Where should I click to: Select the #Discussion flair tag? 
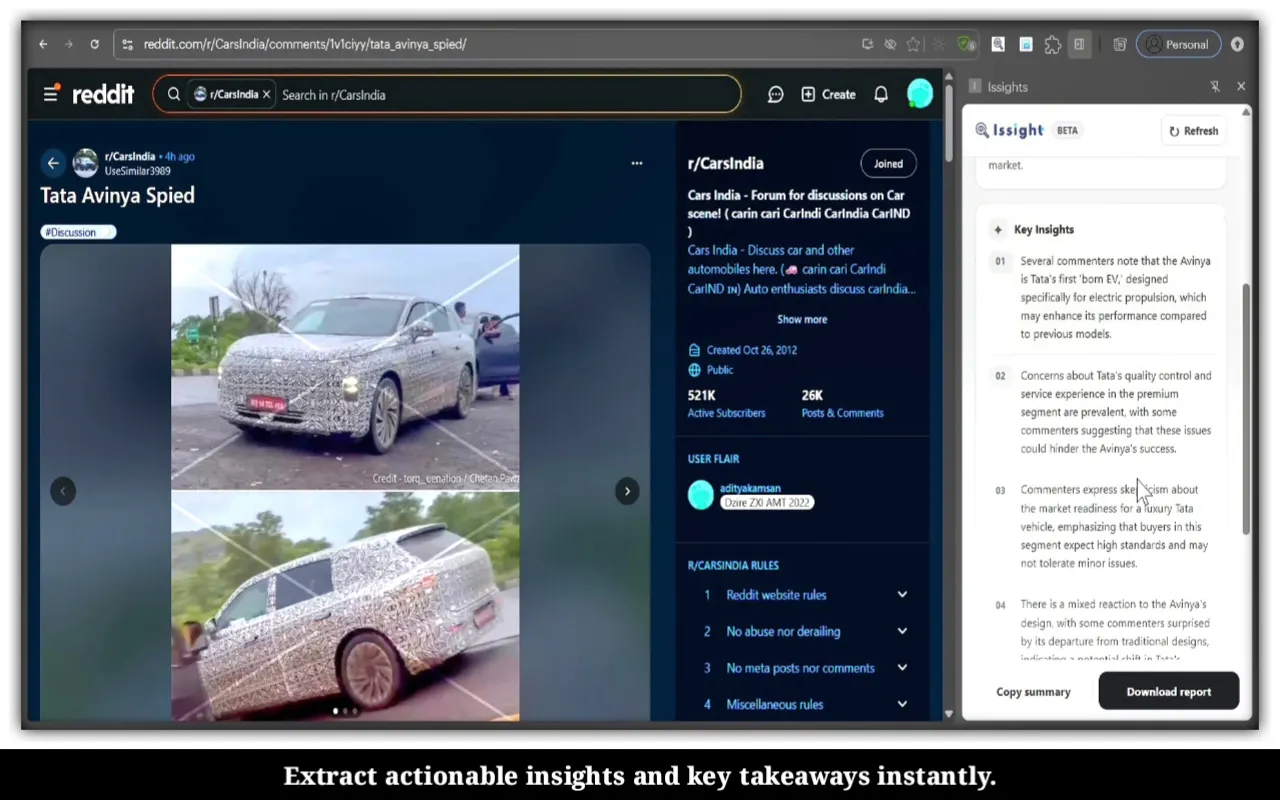(x=78, y=232)
